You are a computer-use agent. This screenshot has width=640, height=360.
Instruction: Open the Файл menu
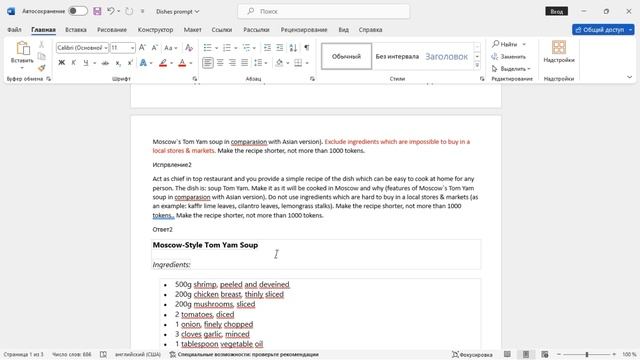click(x=14, y=30)
